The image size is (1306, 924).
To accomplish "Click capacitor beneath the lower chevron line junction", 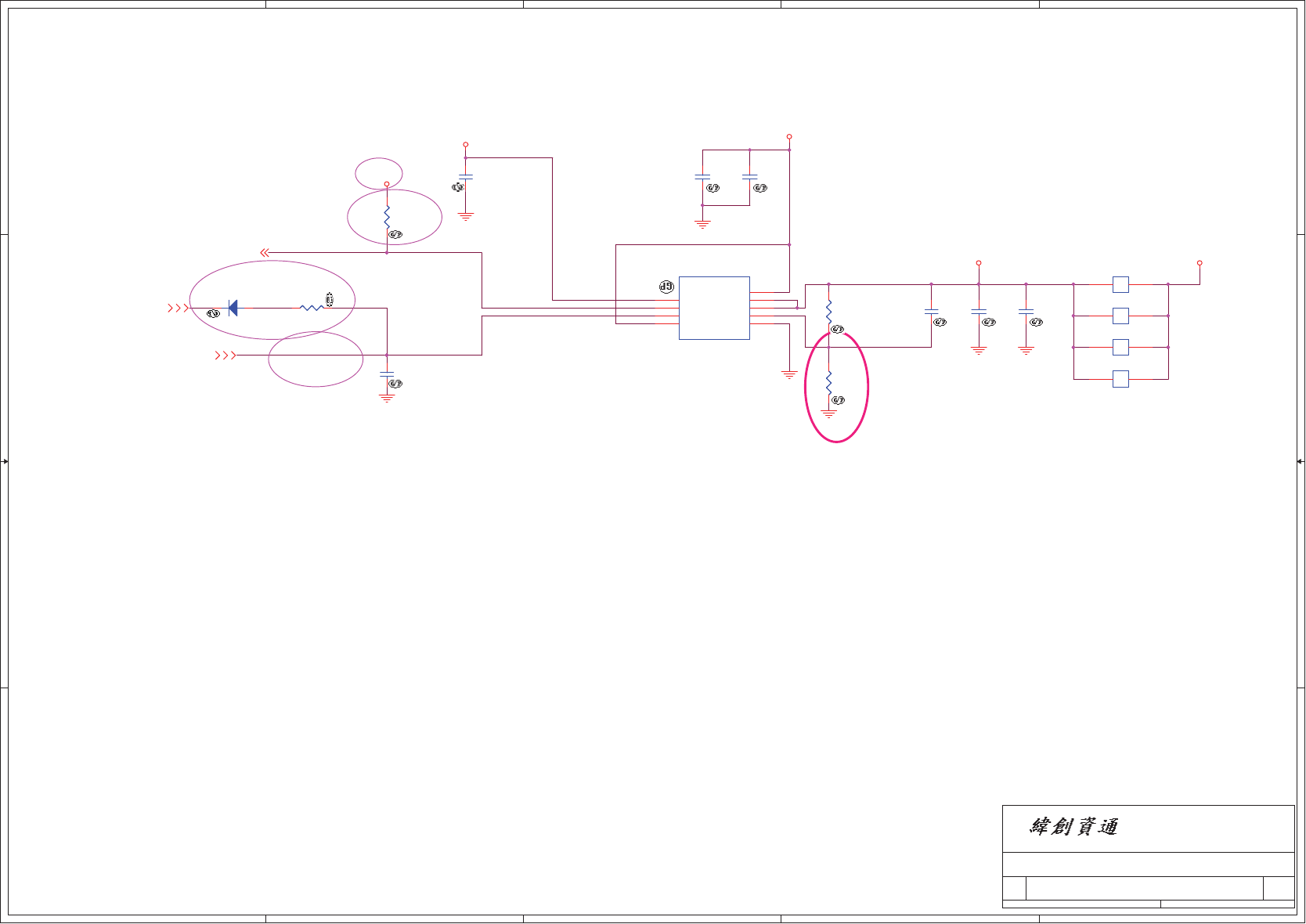I will click(x=387, y=375).
